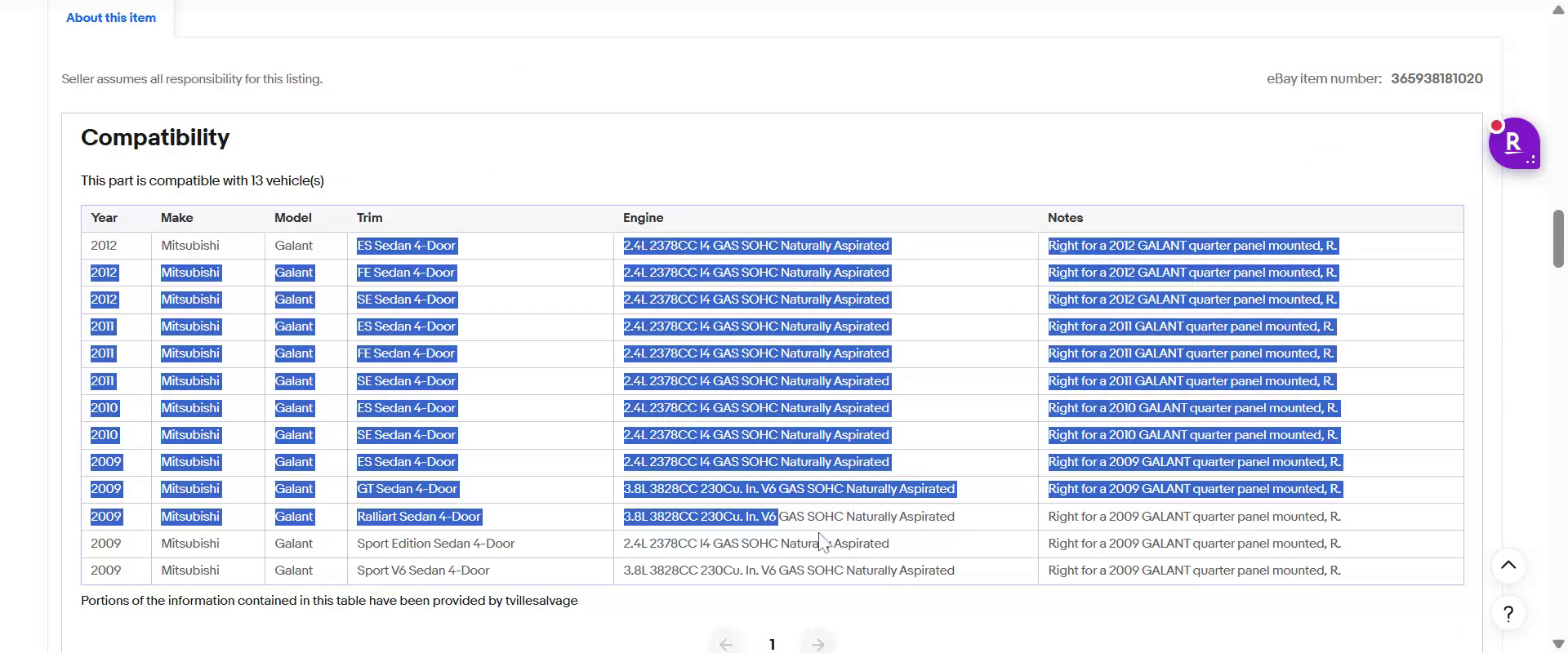1568x653 pixels.
Task: Click 'Portions of the information' footer text
Action: [329, 601]
